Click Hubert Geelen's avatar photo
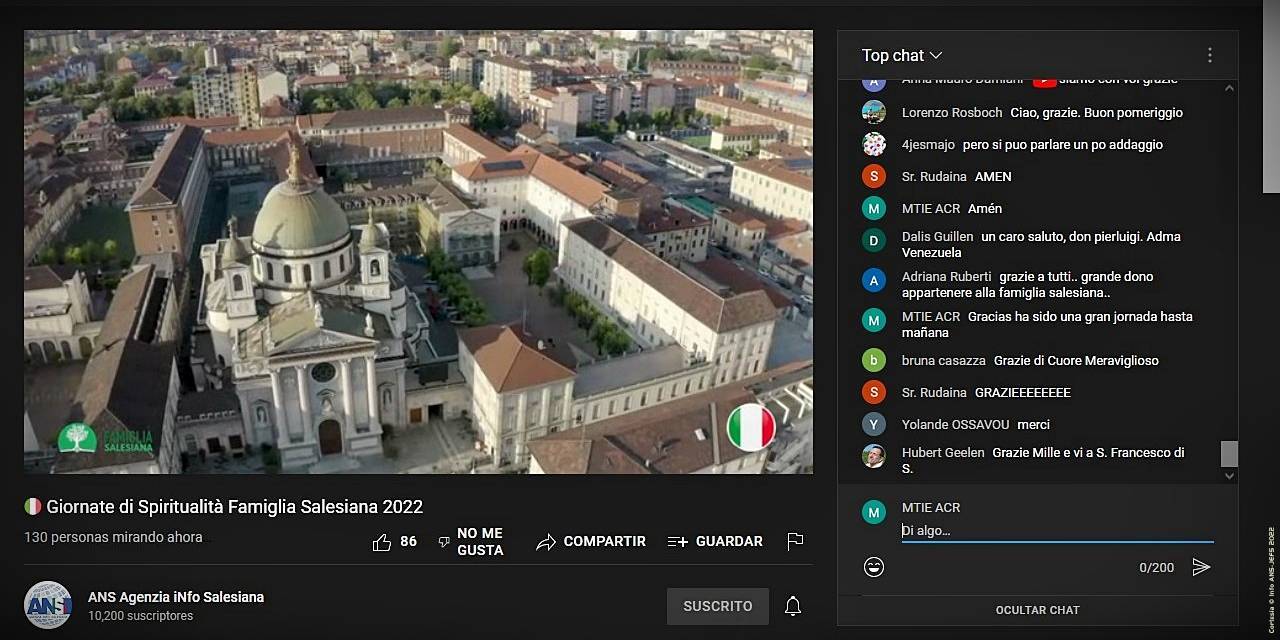This screenshot has height=640, width=1280. pos(874,456)
